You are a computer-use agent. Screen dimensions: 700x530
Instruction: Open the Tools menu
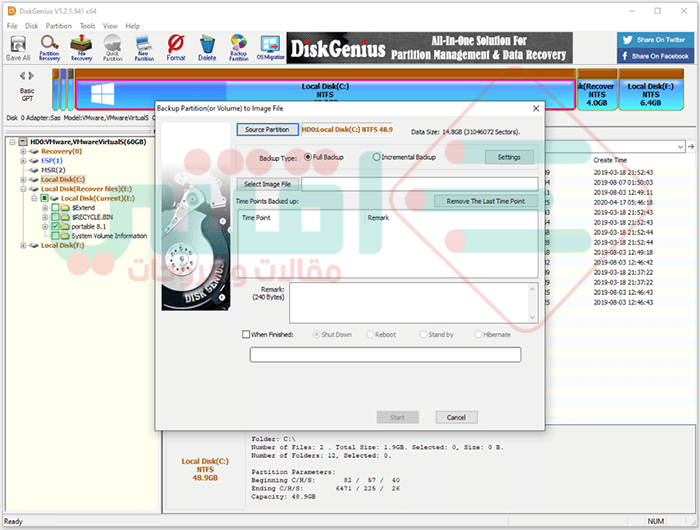coord(88,26)
